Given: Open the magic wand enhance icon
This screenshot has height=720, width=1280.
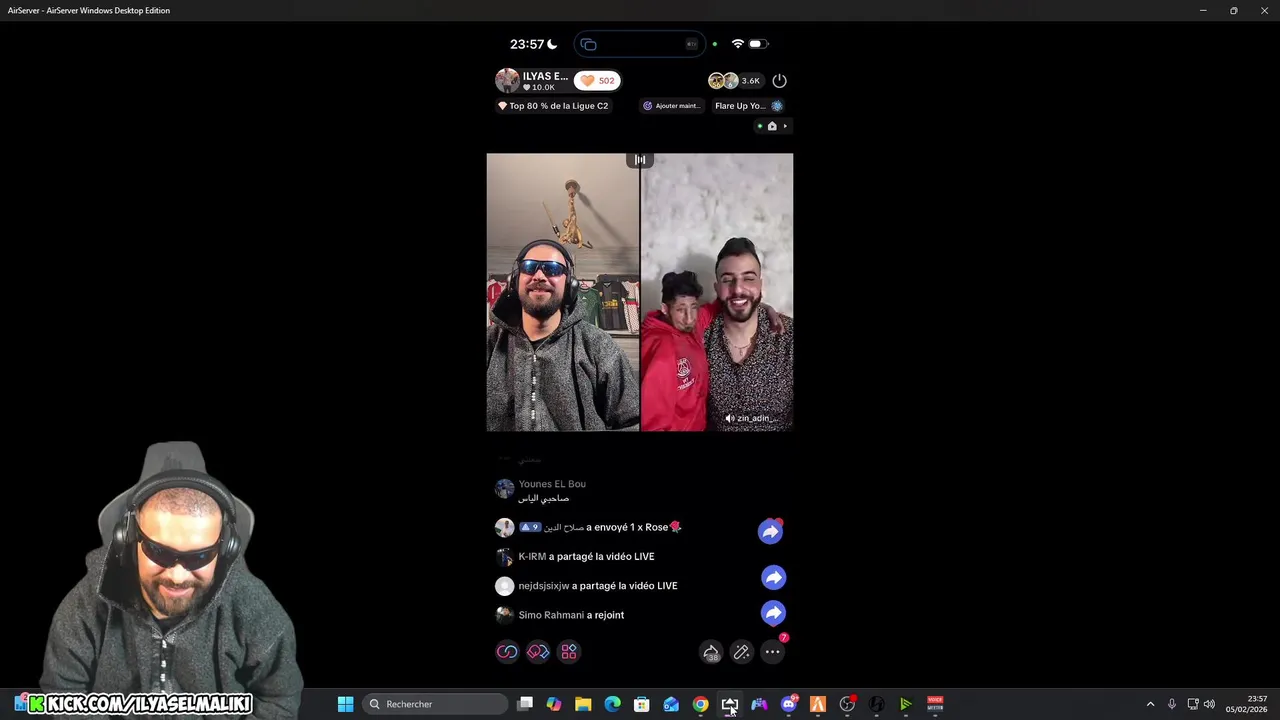Looking at the screenshot, I should click(x=741, y=652).
